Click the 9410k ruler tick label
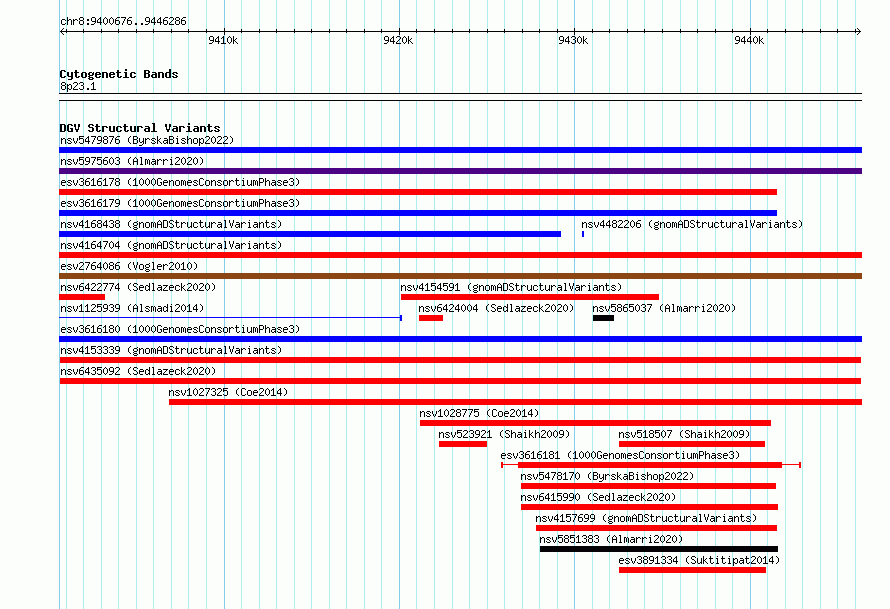The height and width of the screenshot is (609, 890). coord(223,40)
